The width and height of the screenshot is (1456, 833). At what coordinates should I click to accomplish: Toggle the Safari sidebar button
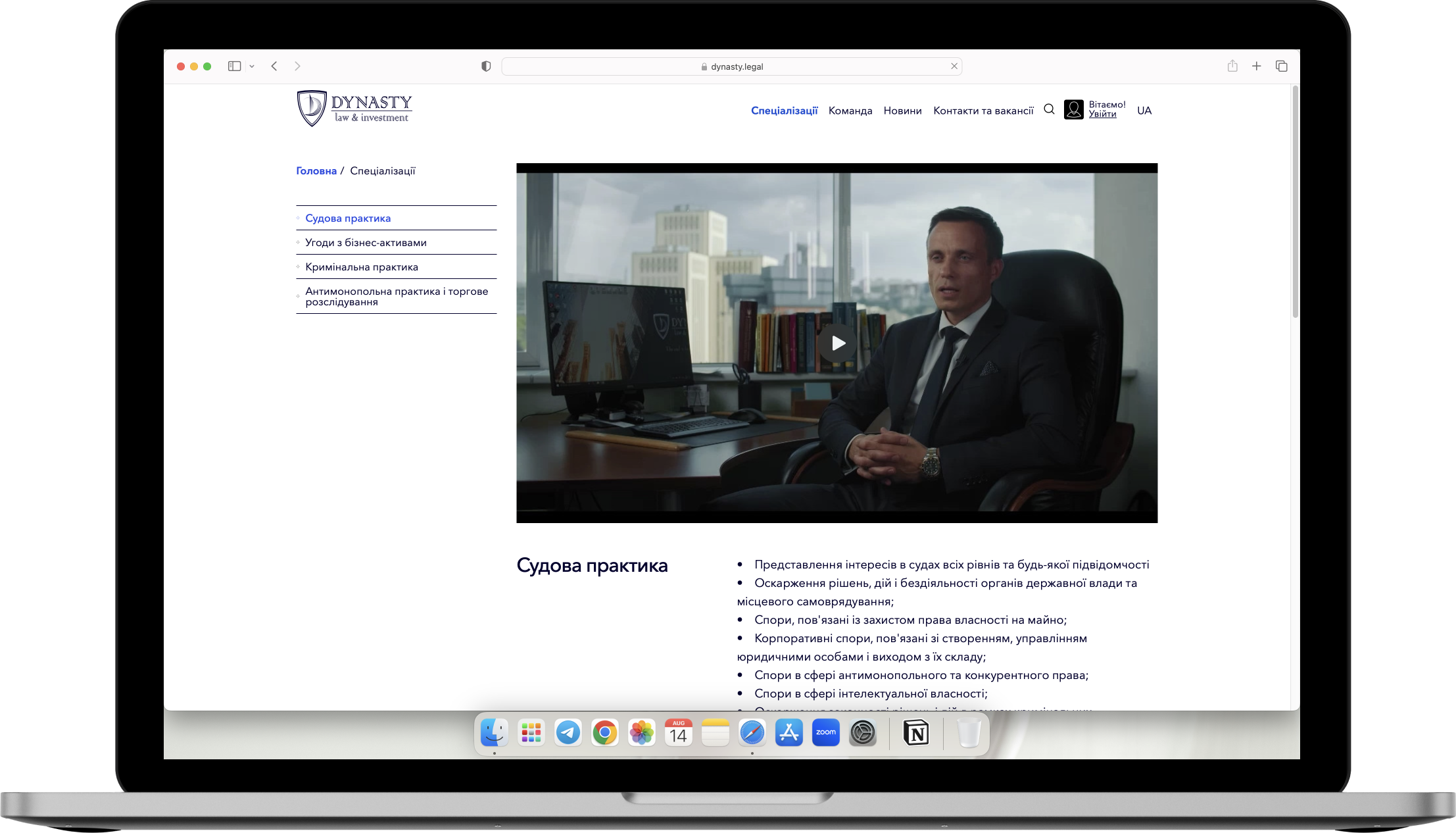(x=234, y=66)
